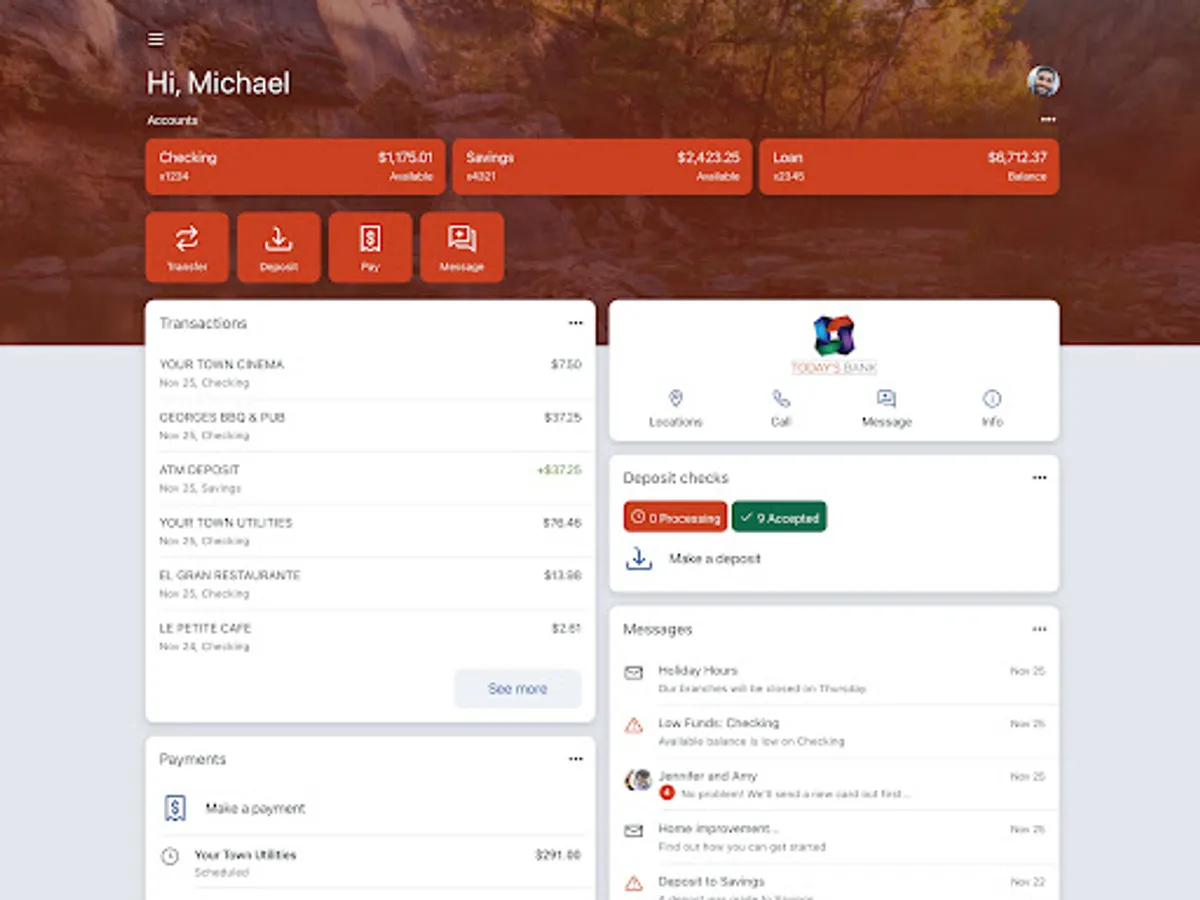Click the Make a payment label
Viewport: 1200px width, 900px height.
255,808
